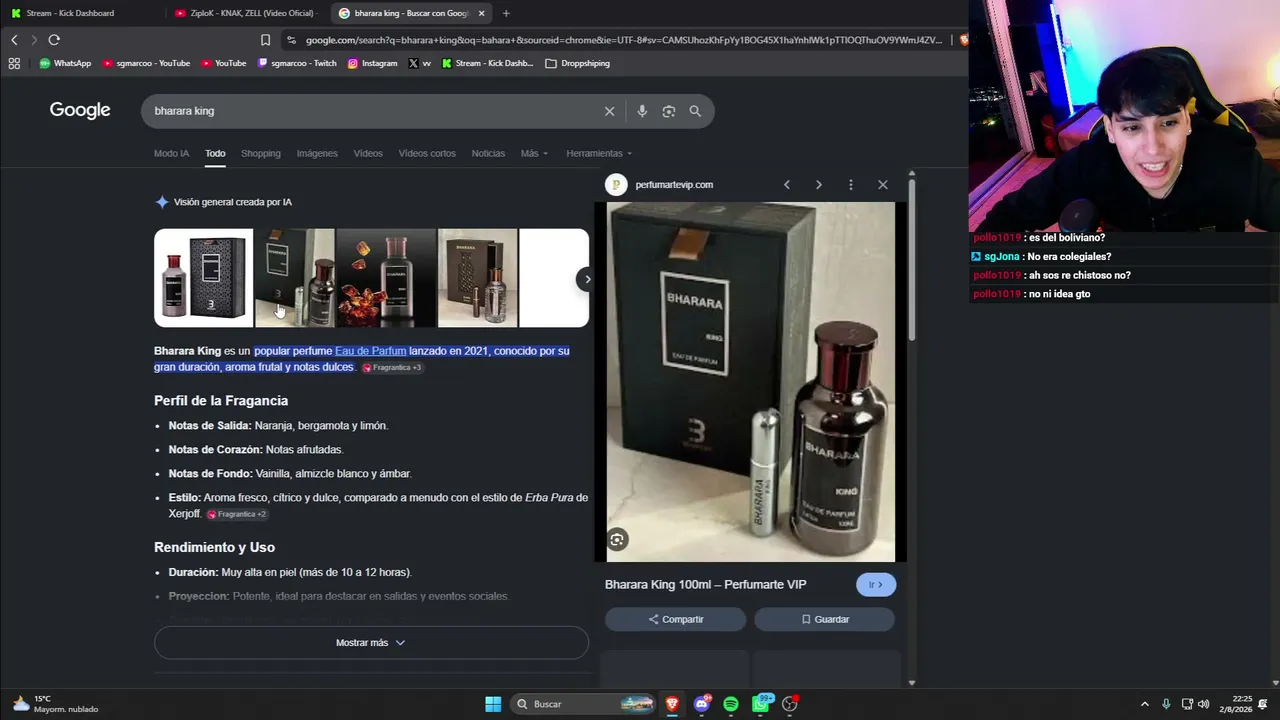Screen dimensions: 1280x720
Task: Submit search with the magnifier icon
Action: (695, 111)
